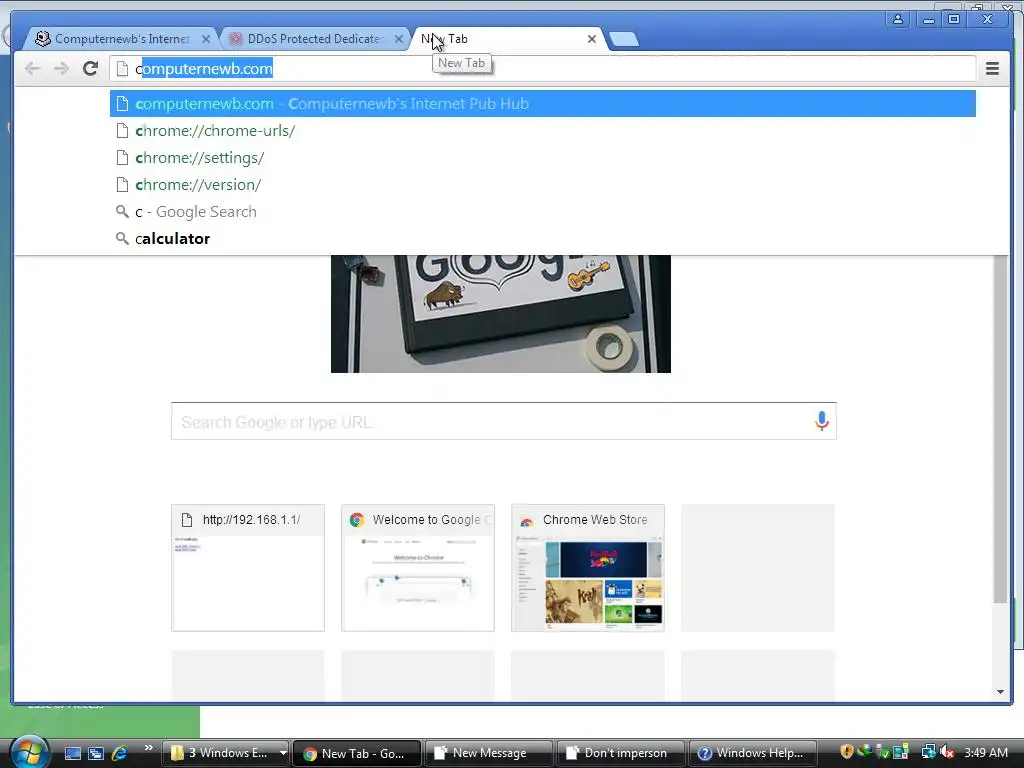Click the Google doodle image

coord(501,313)
